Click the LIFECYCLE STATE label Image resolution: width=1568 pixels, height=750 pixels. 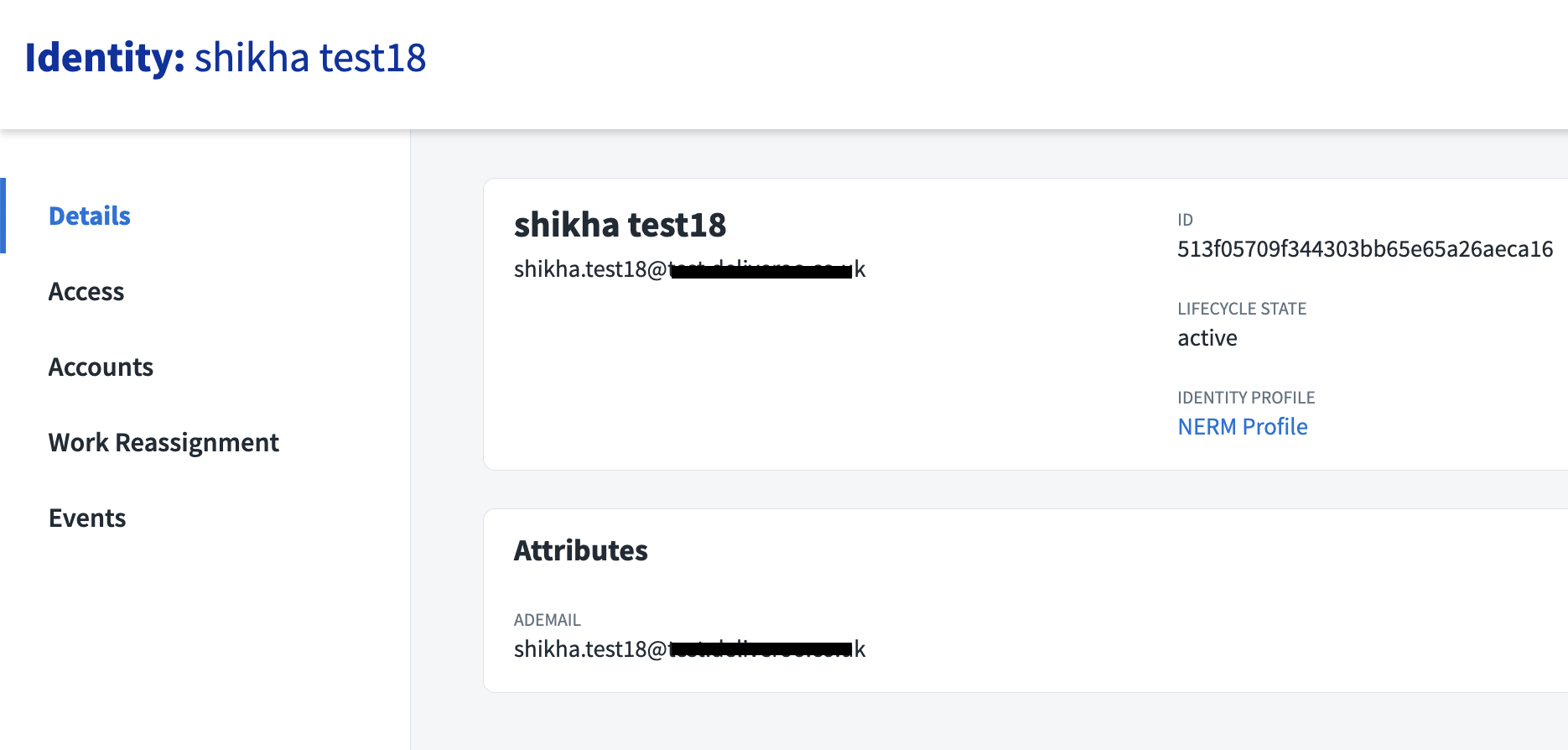click(x=1241, y=309)
